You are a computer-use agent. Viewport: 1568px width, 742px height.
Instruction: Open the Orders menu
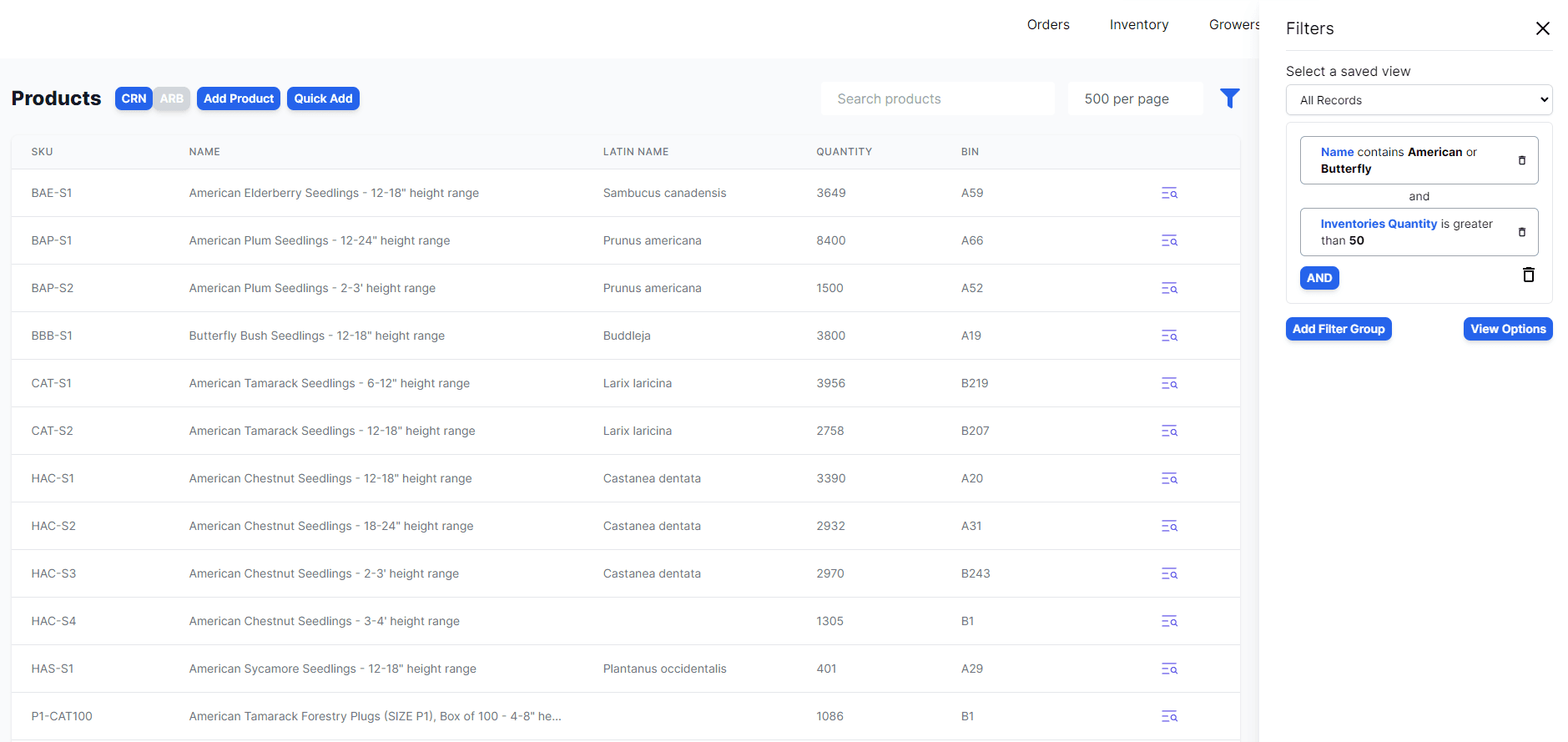[x=1048, y=25]
